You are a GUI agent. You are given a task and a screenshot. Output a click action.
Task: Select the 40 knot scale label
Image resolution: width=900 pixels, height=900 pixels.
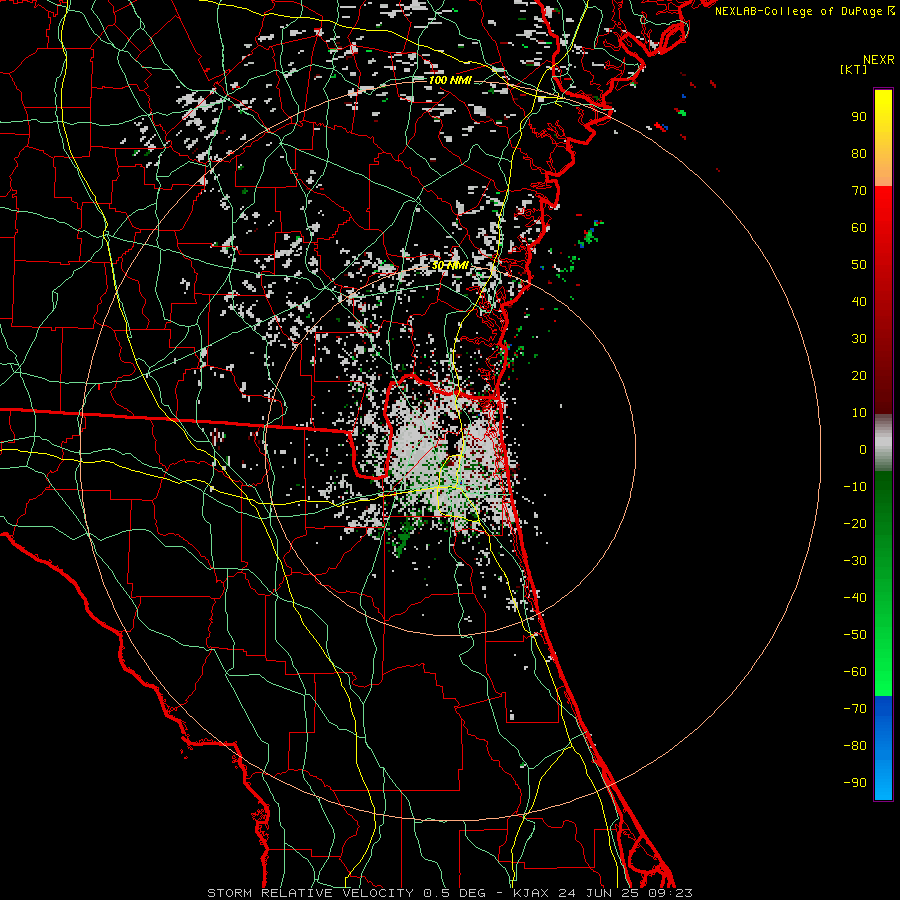(859, 301)
